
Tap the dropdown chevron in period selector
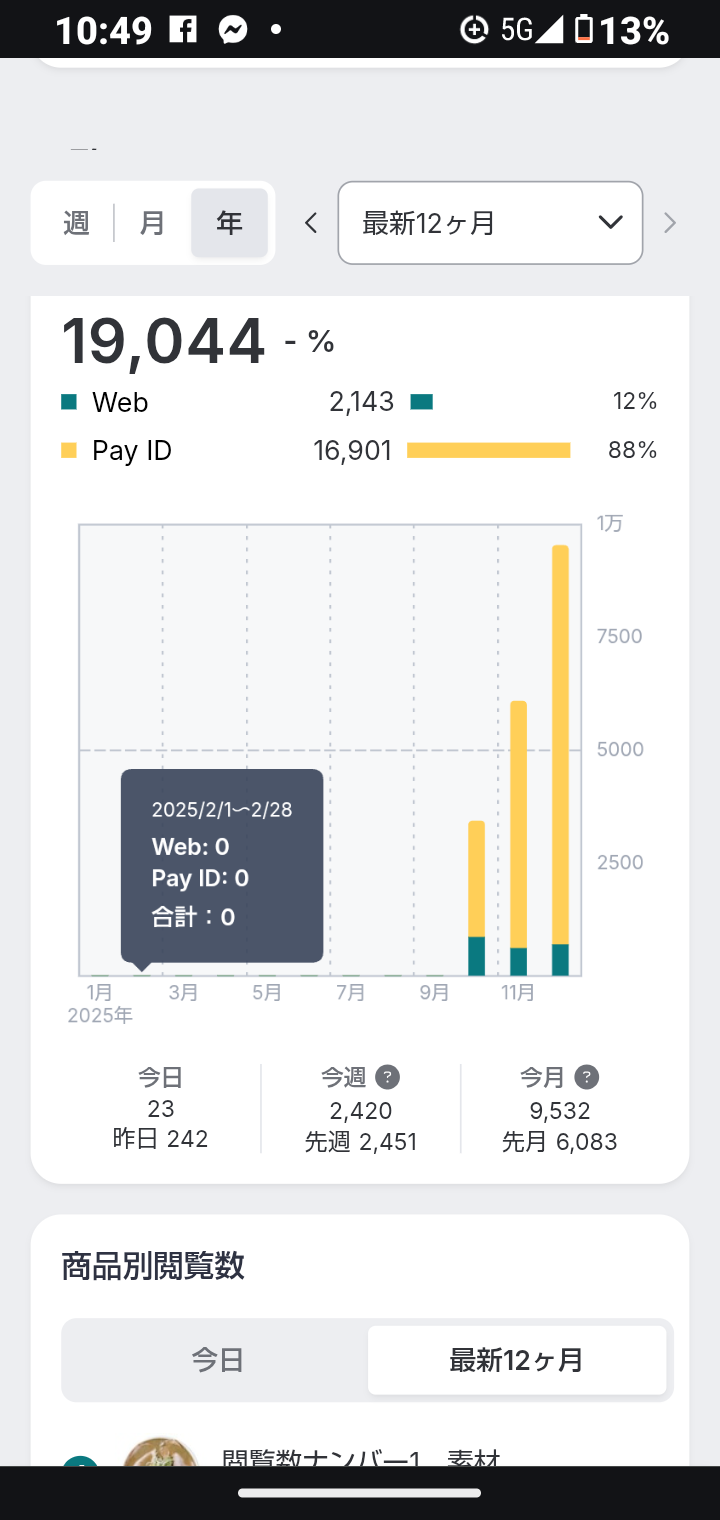[x=610, y=223]
